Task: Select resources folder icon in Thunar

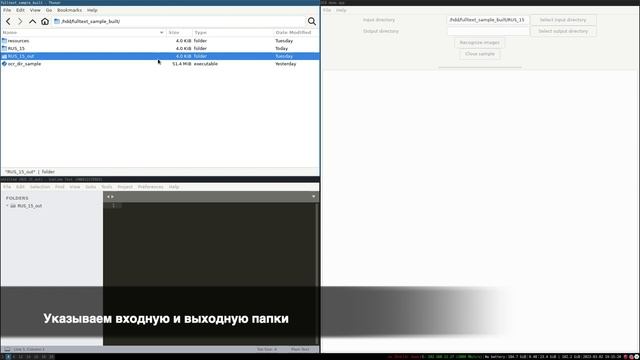Action: pyautogui.click(x=4, y=41)
